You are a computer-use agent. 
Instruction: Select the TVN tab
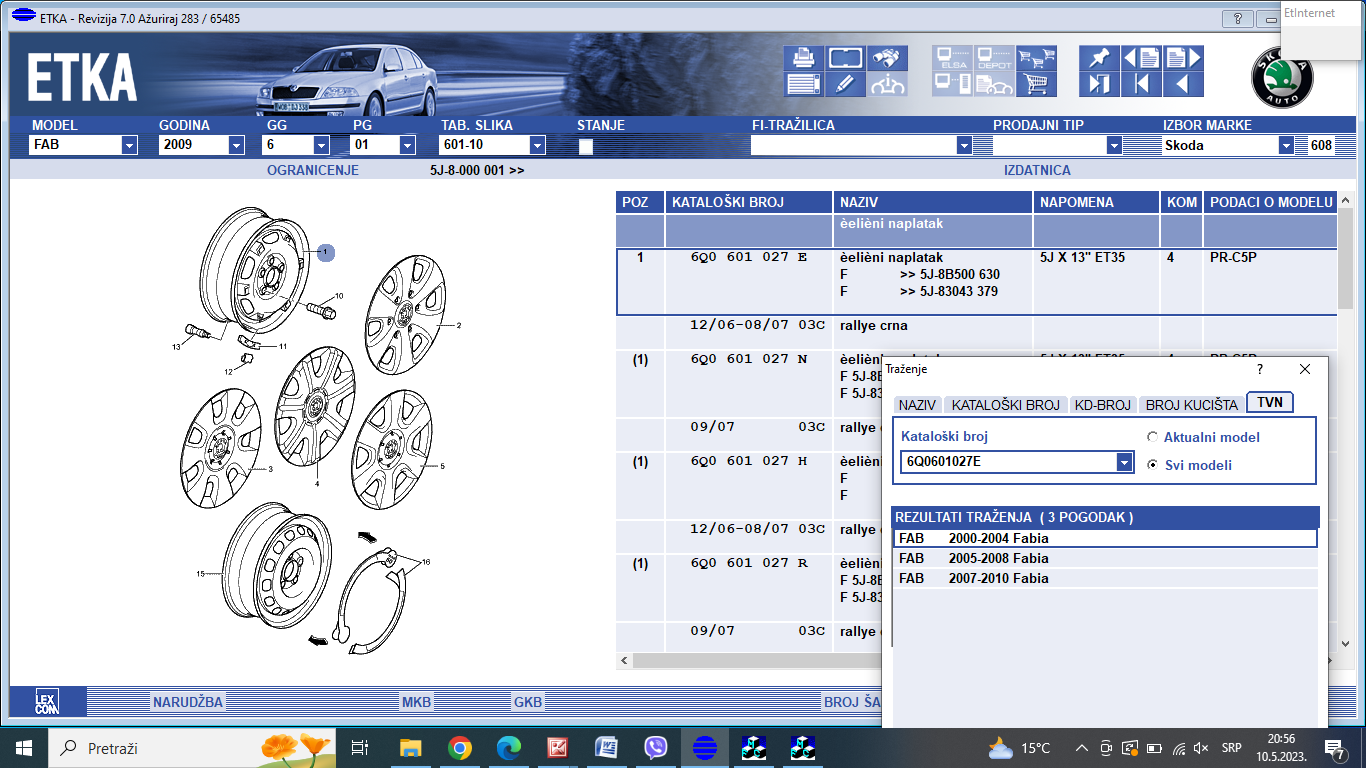pos(1270,402)
